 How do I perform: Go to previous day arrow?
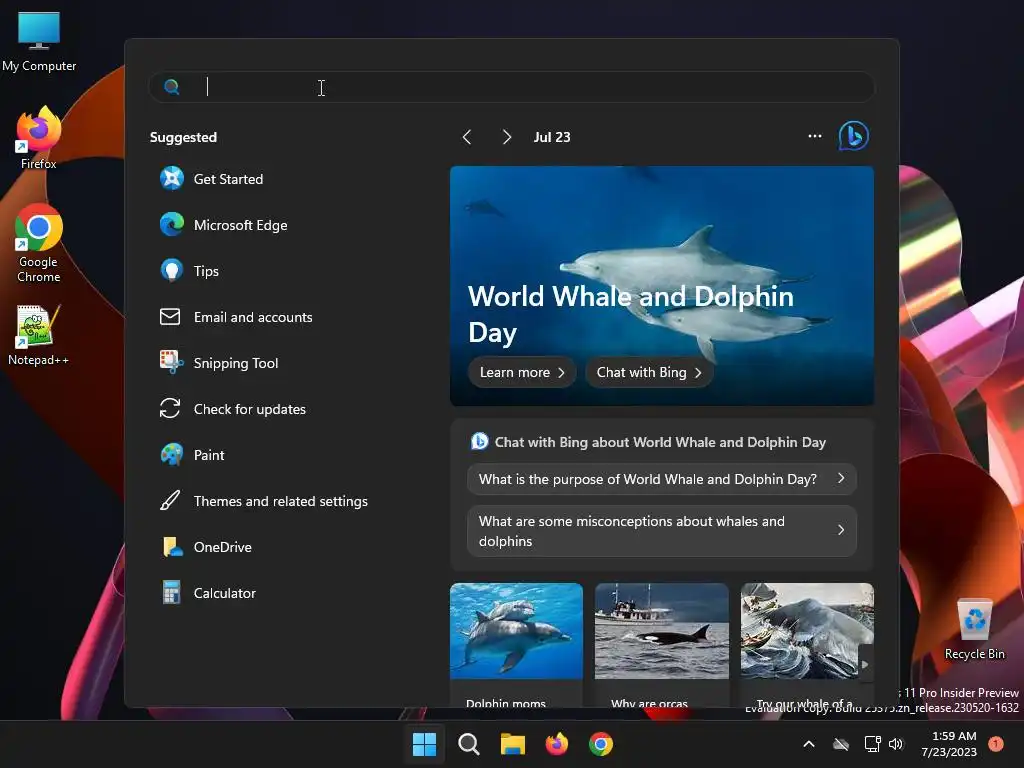(x=467, y=136)
